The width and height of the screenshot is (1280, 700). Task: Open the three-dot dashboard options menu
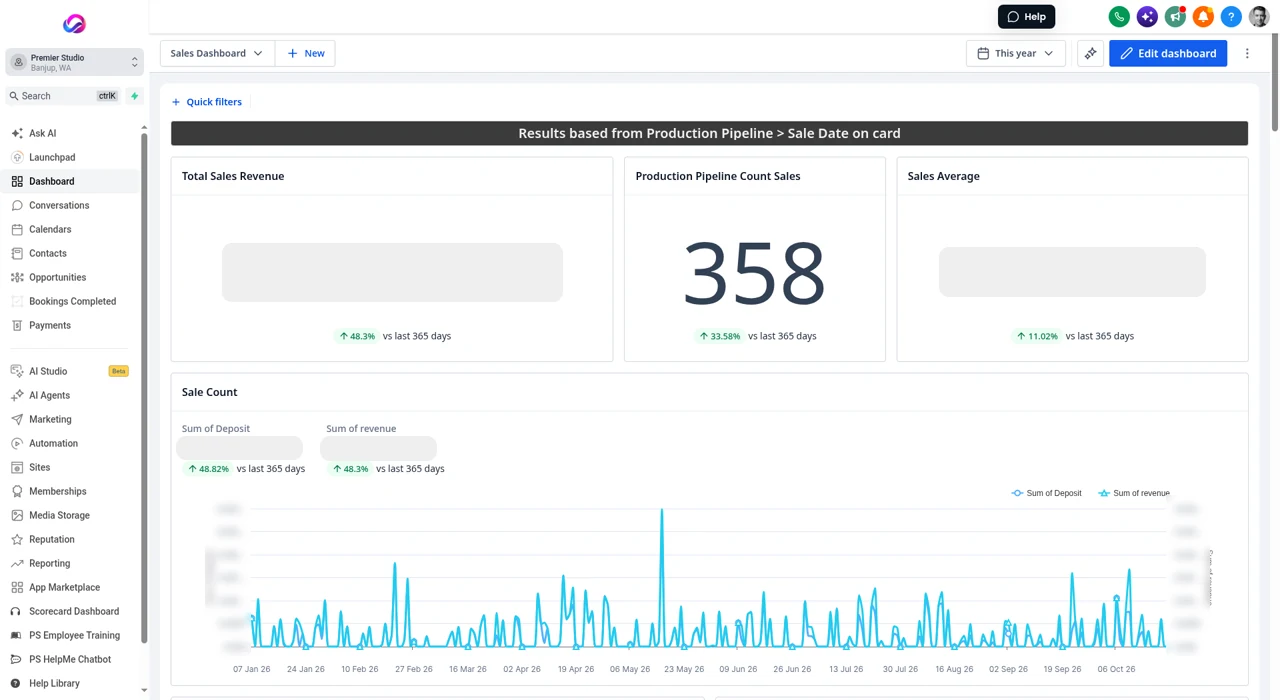point(1247,53)
